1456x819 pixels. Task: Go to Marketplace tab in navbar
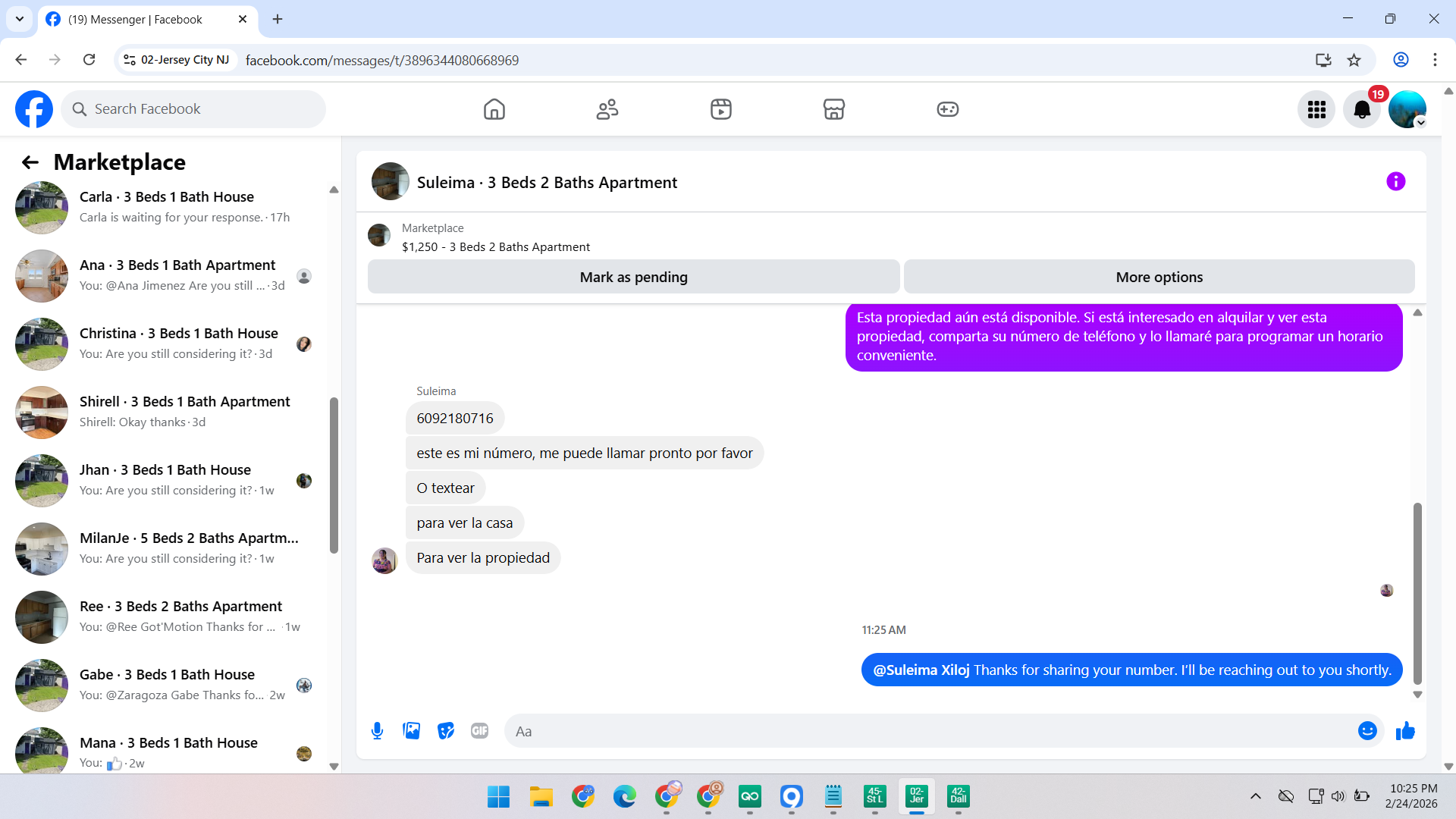(x=833, y=110)
